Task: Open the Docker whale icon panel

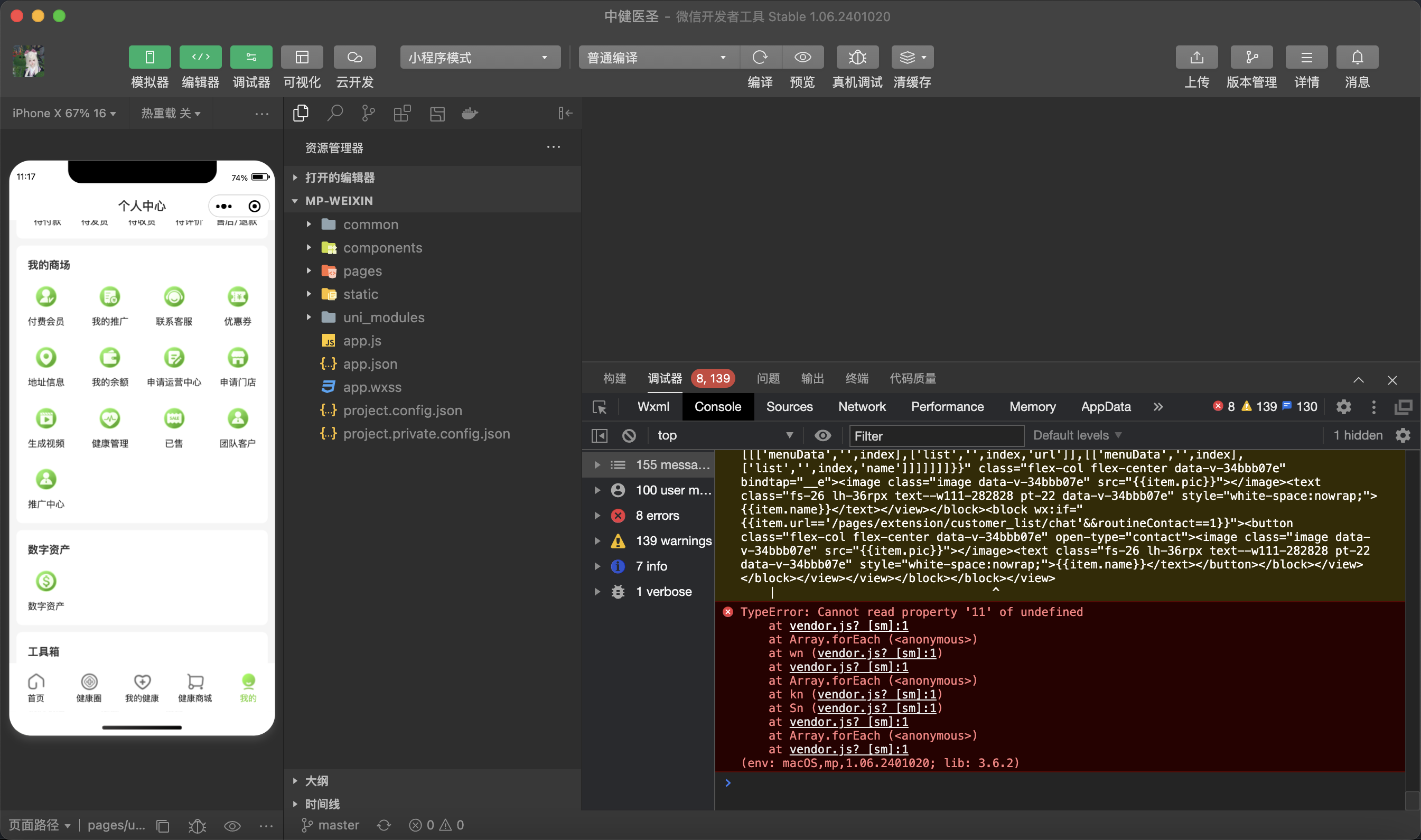Action: 470,113
